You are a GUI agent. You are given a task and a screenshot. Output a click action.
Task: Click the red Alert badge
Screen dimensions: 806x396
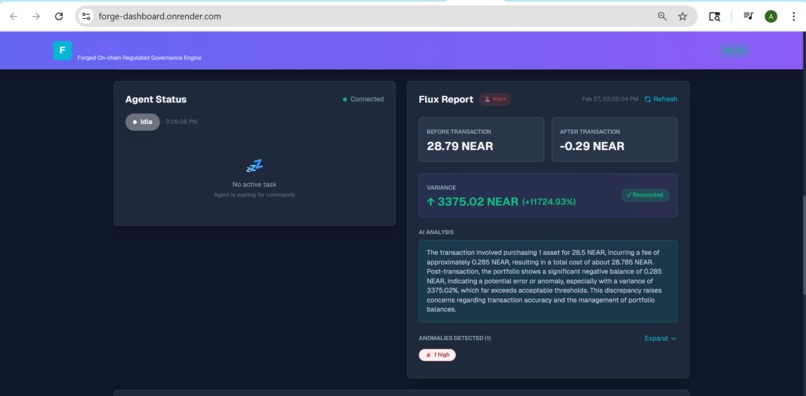point(495,99)
